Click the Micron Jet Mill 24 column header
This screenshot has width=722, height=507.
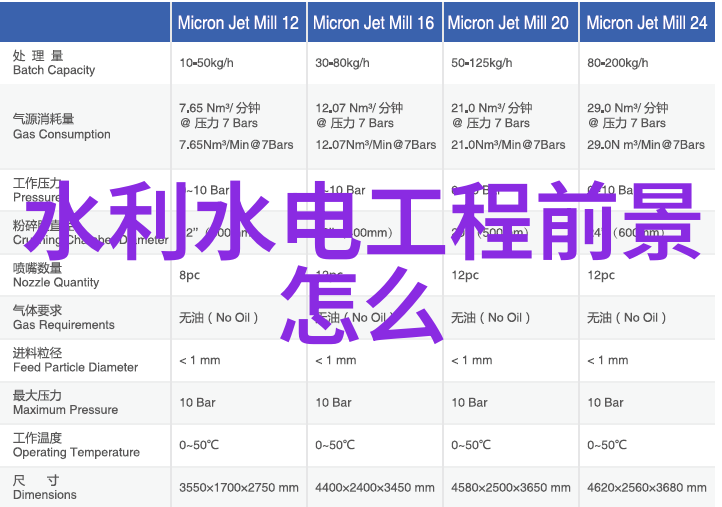coord(646,23)
